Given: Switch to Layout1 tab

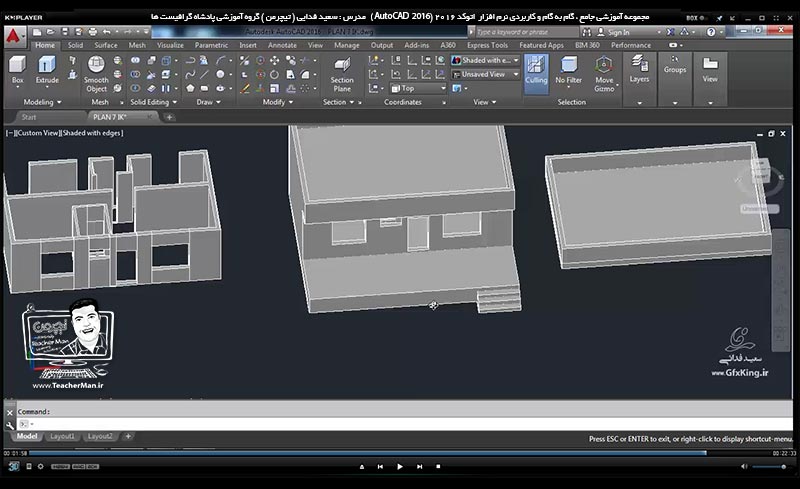Looking at the screenshot, I should click(x=62, y=436).
